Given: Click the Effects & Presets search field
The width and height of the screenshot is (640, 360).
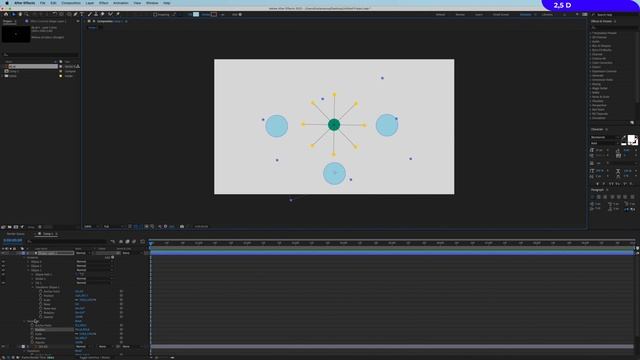Looking at the screenshot, I should pos(613,27).
